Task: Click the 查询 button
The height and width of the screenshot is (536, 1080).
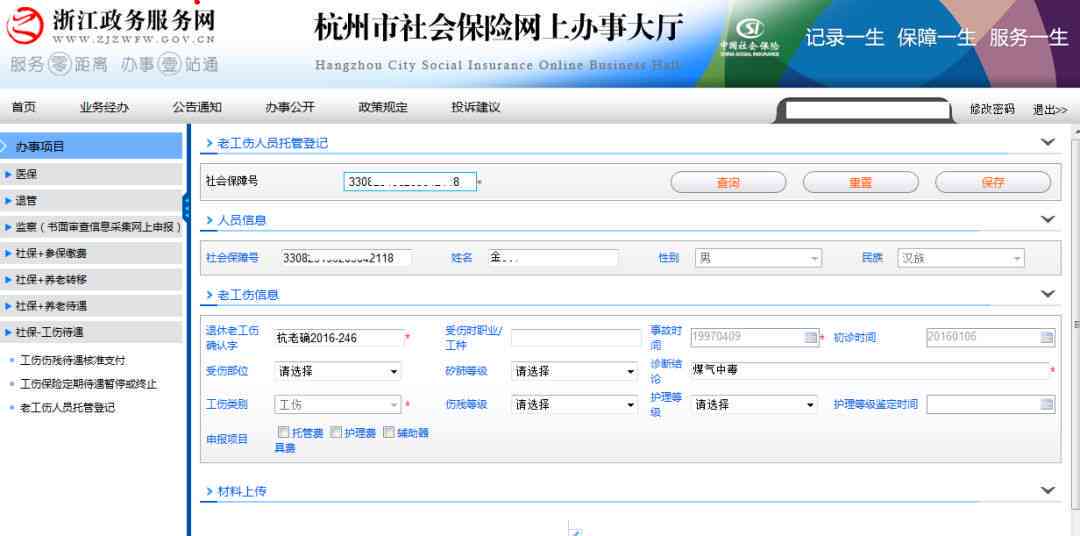Action: point(728,183)
